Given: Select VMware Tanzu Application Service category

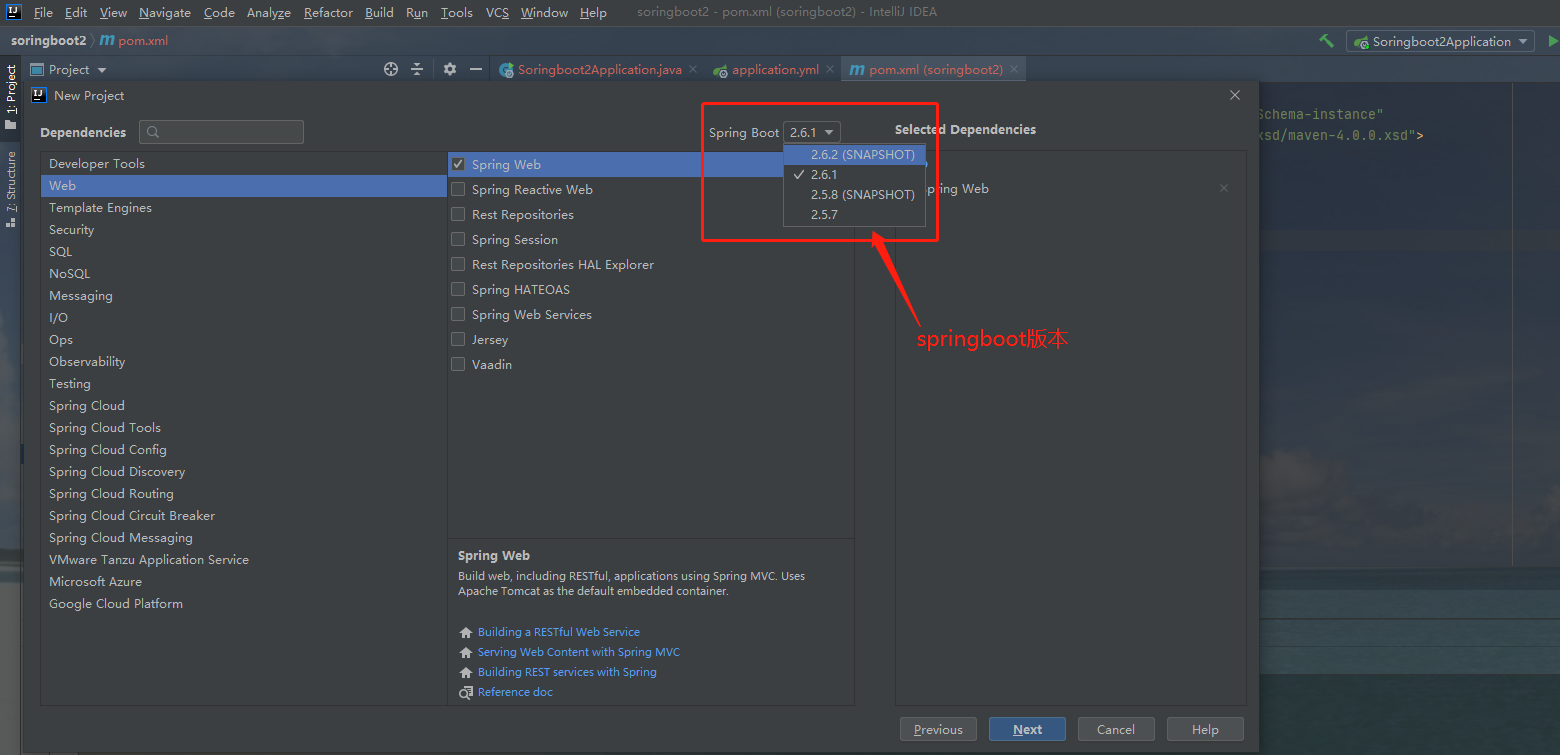Looking at the screenshot, I should coord(244,559).
